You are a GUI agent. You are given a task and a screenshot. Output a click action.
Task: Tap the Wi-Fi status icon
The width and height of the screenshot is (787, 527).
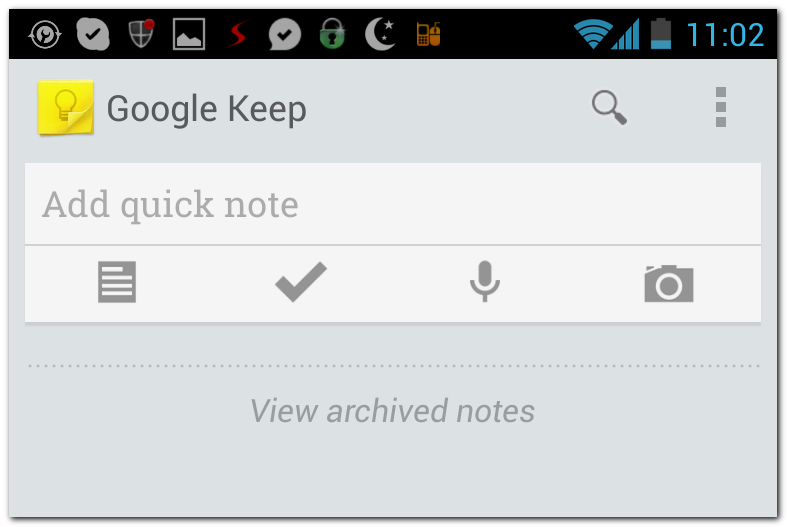(x=593, y=34)
